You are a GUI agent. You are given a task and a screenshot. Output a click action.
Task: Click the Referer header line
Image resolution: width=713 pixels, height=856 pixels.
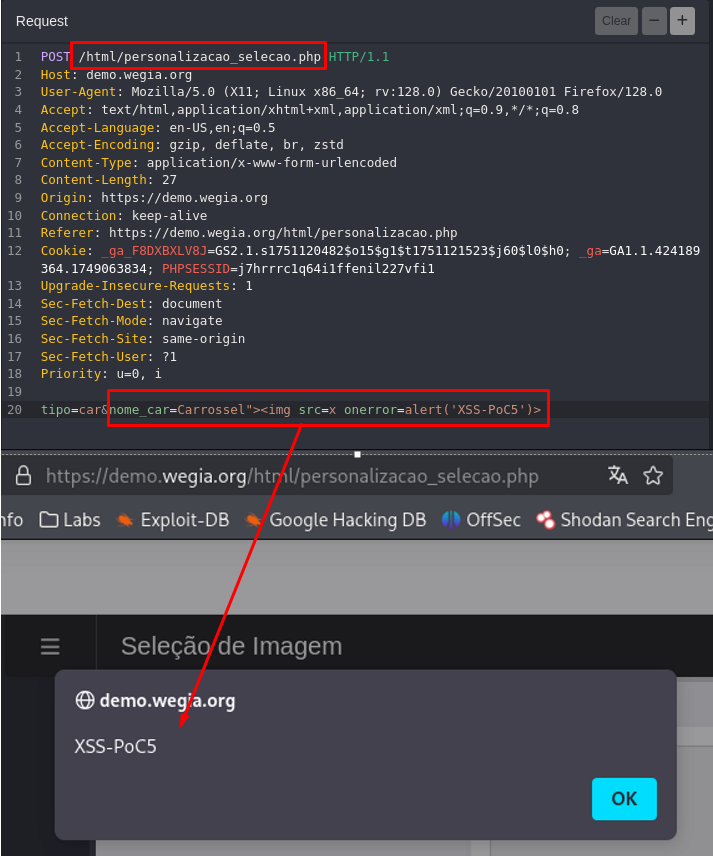coord(249,233)
